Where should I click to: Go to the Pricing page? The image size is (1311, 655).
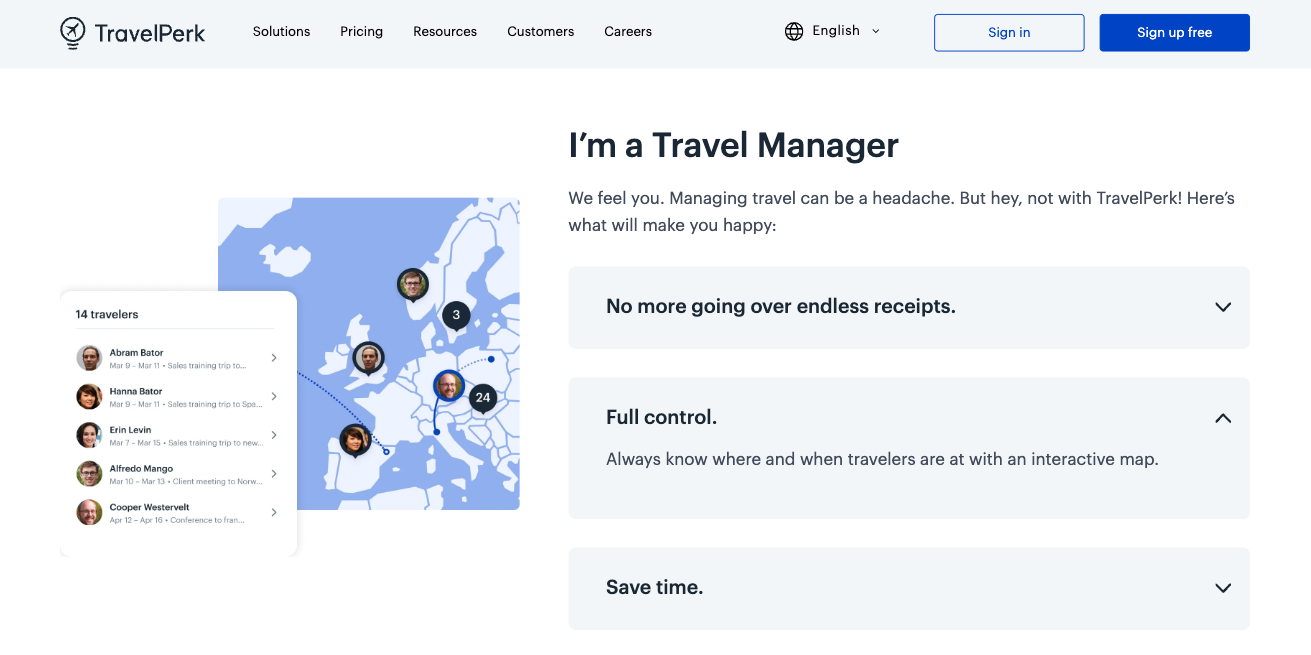pyautogui.click(x=361, y=32)
